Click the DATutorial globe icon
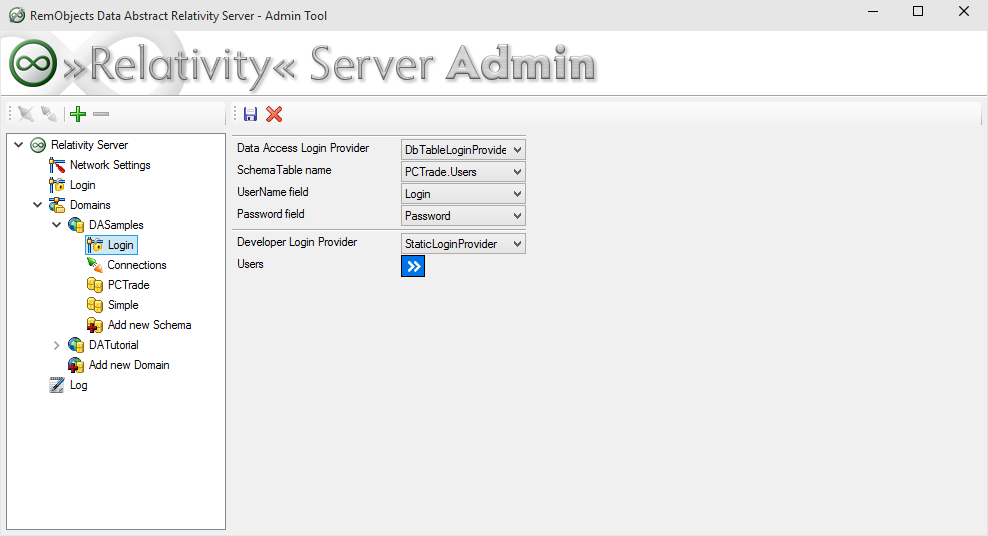The image size is (988, 536). pos(76,345)
